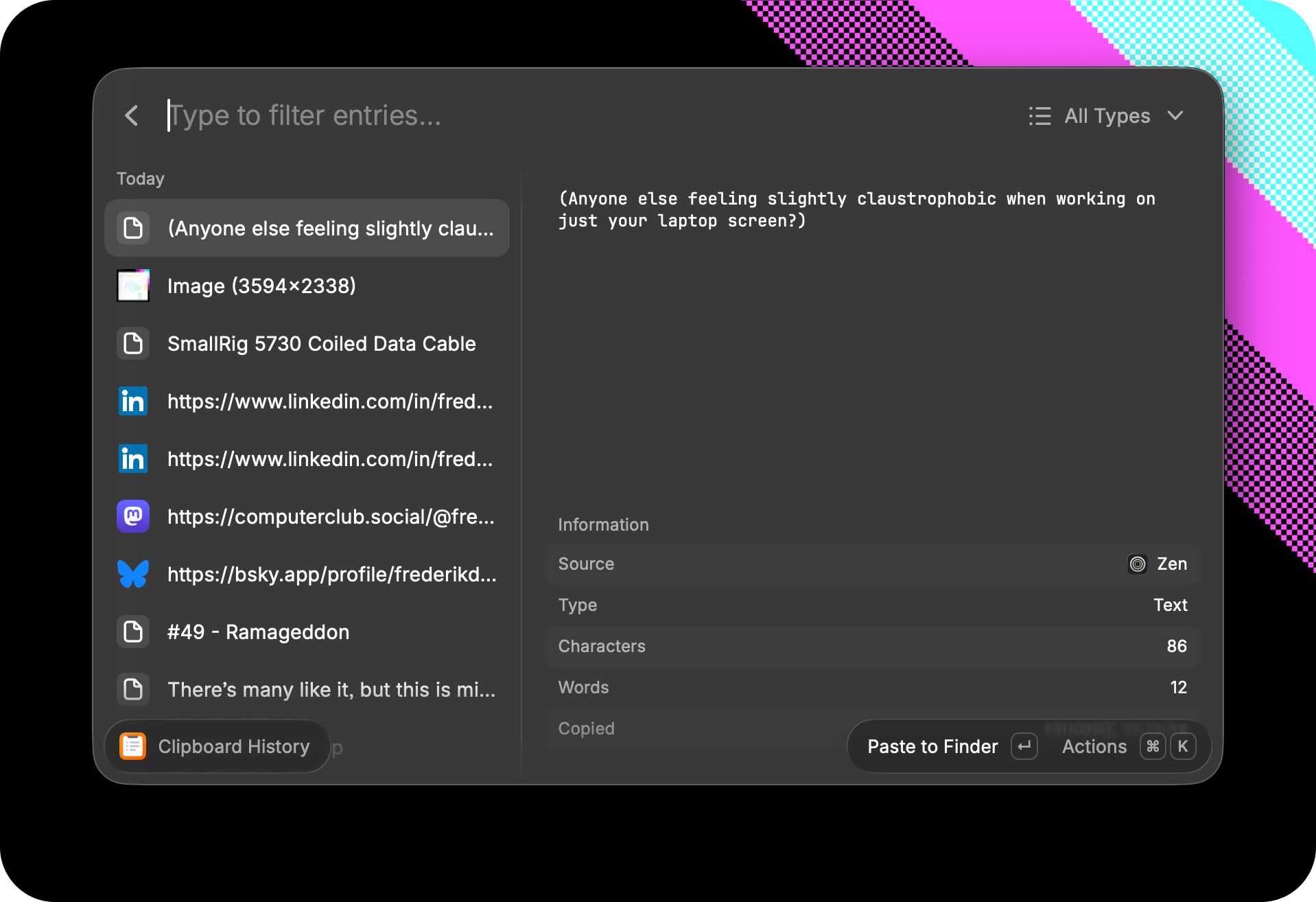Select 'There's many like it' text entry
This screenshot has height=902, width=1316.
click(x=307, y=689)
